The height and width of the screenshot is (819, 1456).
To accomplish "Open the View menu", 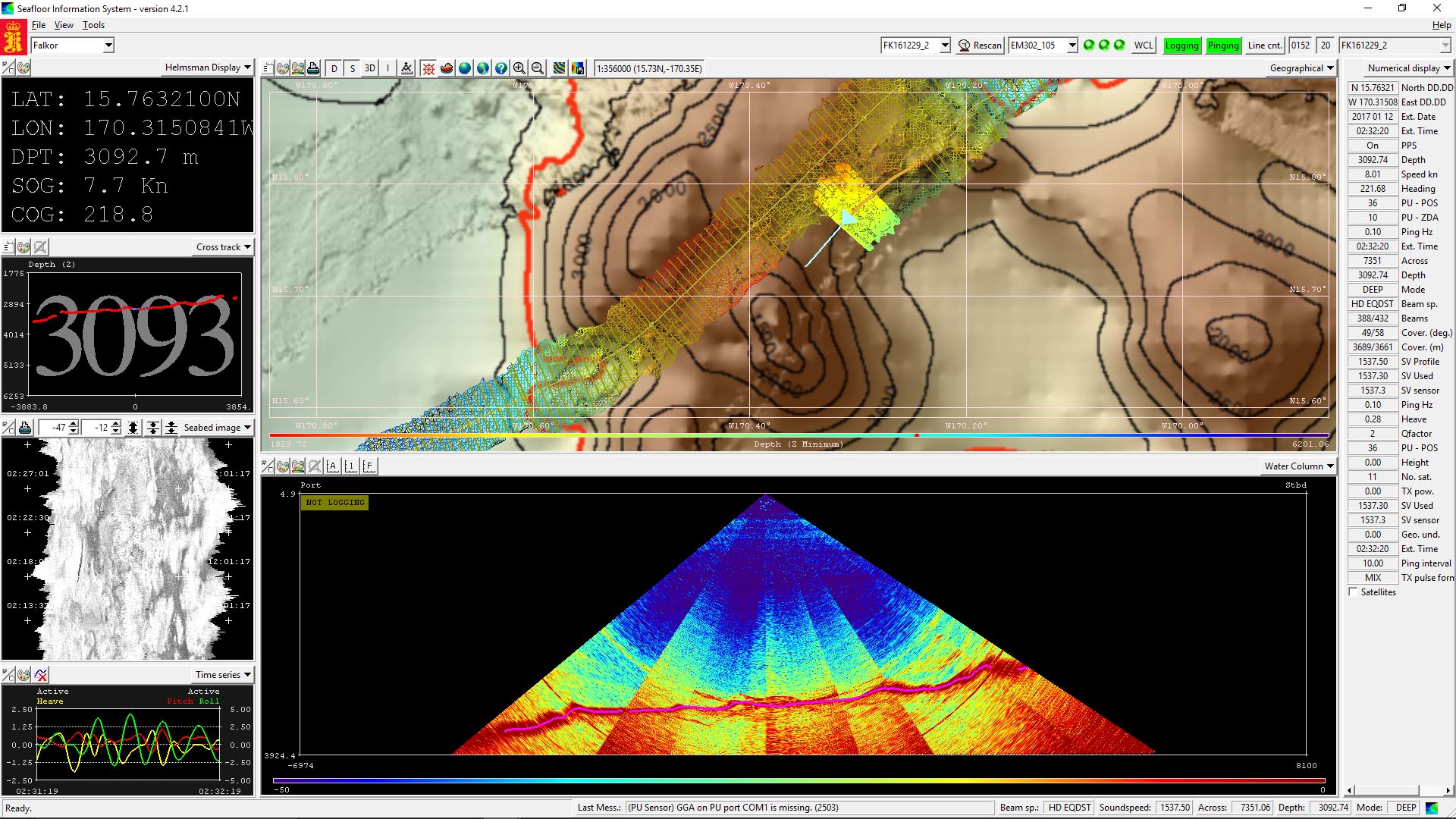I will pyautogui.click(x=64, y=25).
